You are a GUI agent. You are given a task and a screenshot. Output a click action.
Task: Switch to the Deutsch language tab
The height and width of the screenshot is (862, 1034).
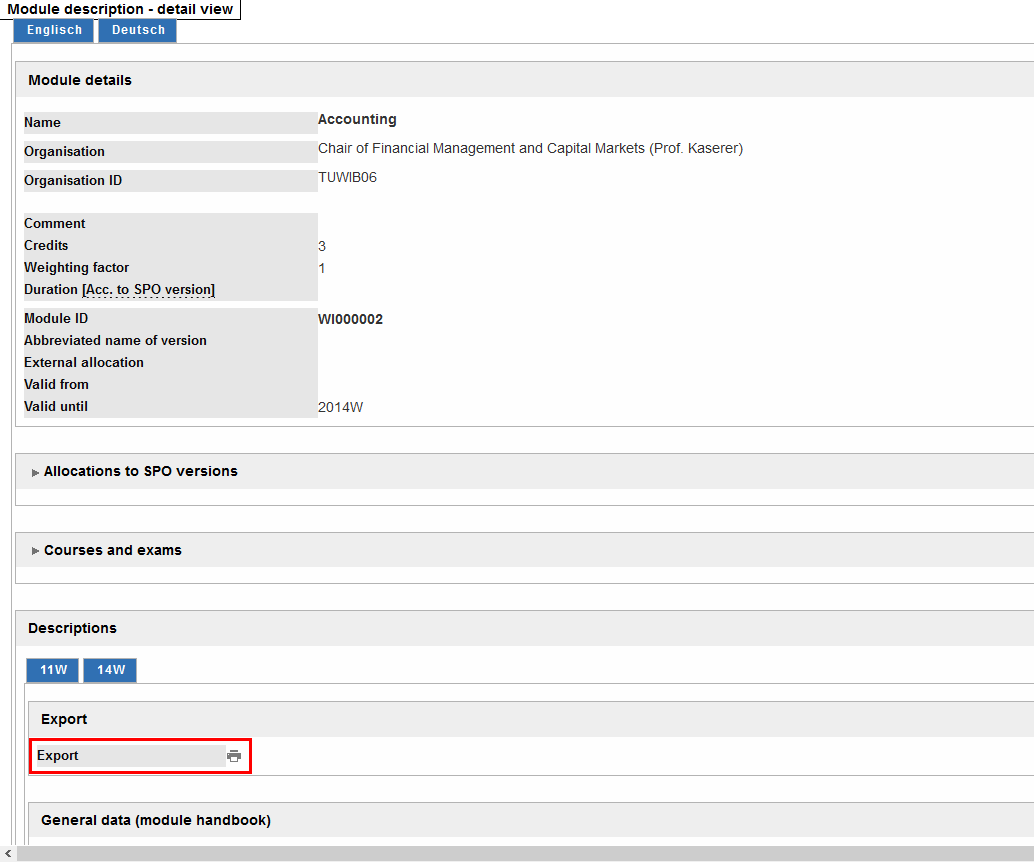tap(138, 30)
